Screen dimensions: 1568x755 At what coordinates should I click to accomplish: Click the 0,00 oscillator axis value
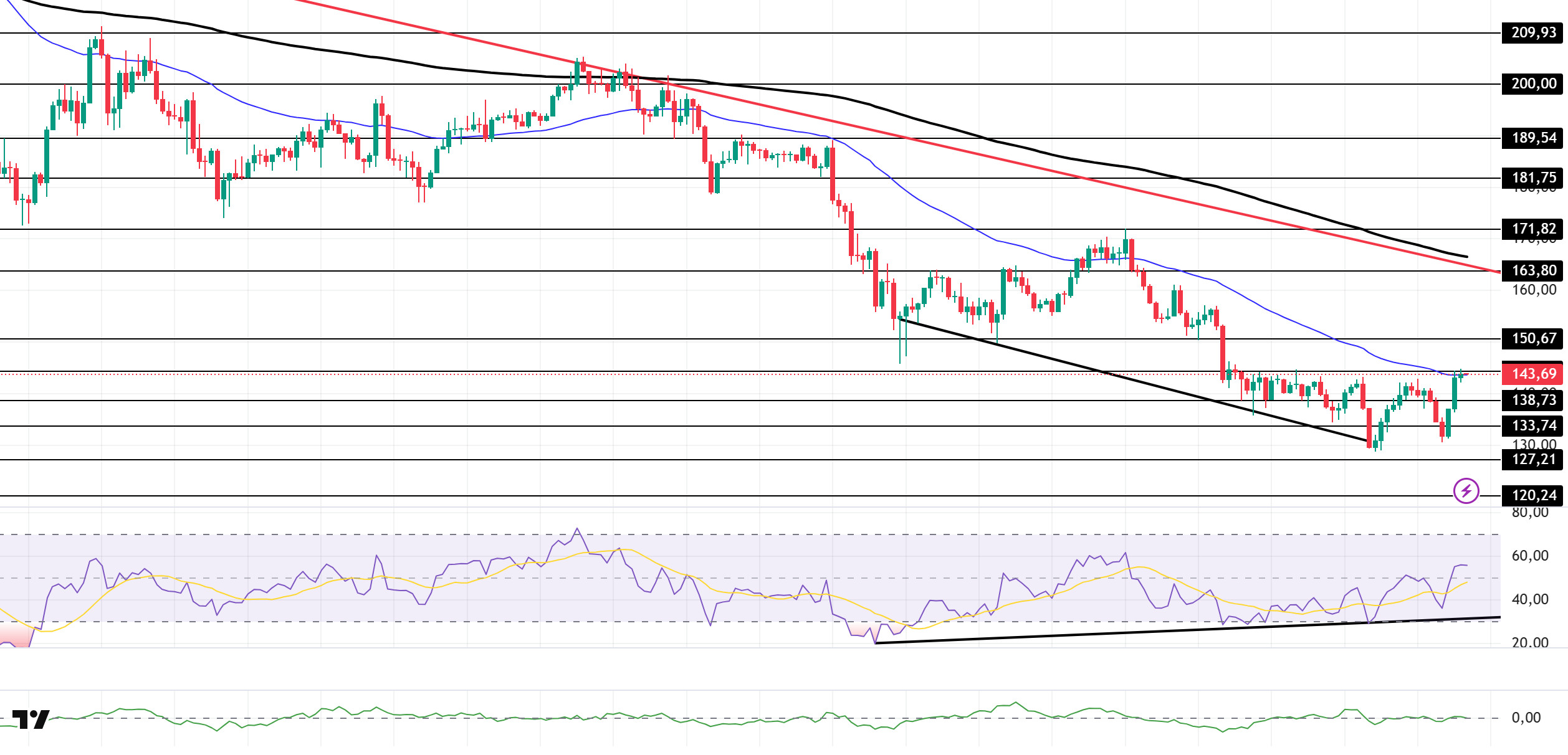pyautogui.click(x=1526, y=718)
